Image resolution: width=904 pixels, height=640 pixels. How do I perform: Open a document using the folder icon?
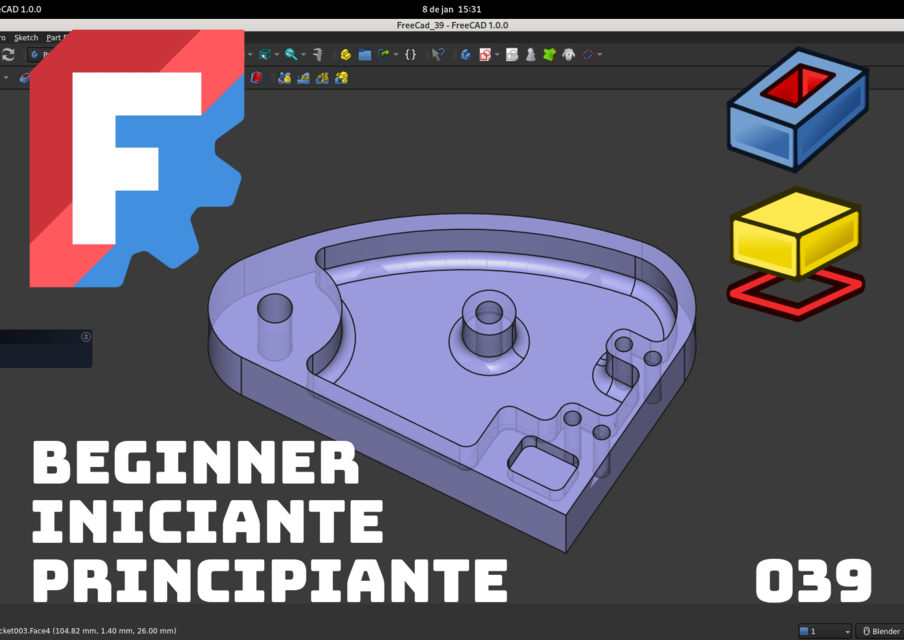point(364,54)
